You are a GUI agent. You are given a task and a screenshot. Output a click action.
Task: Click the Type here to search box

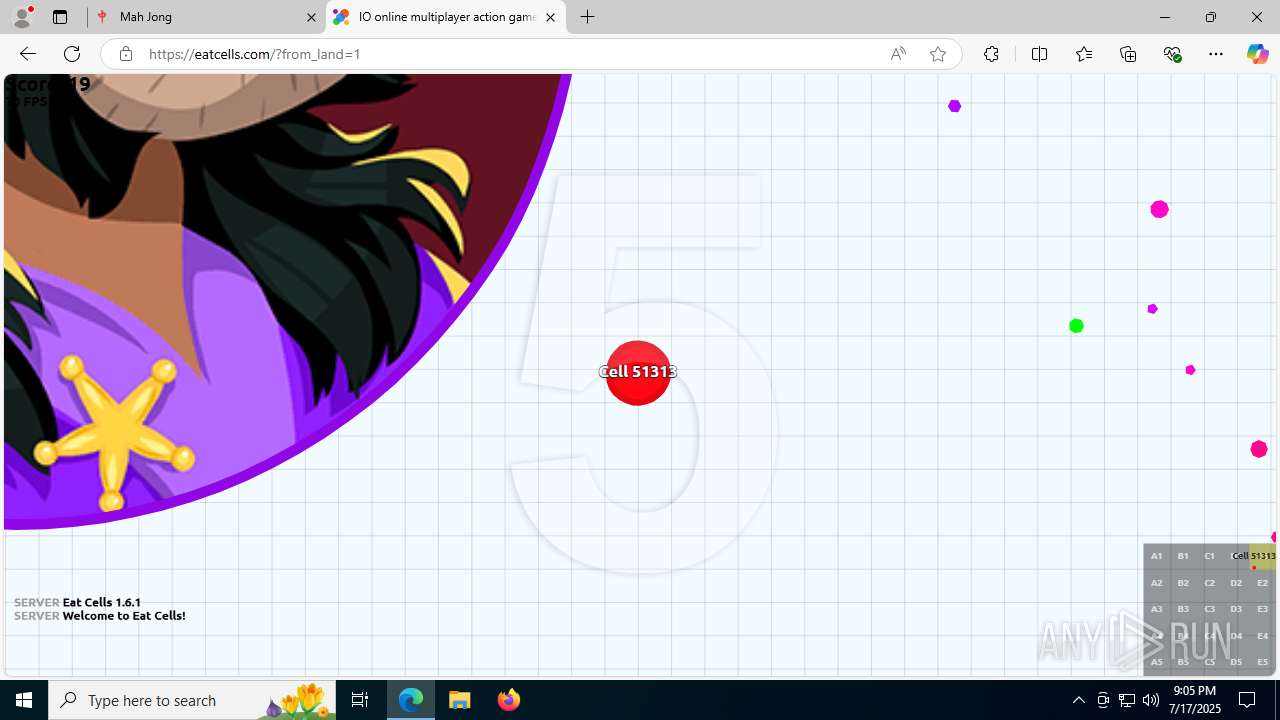(192, 700)
